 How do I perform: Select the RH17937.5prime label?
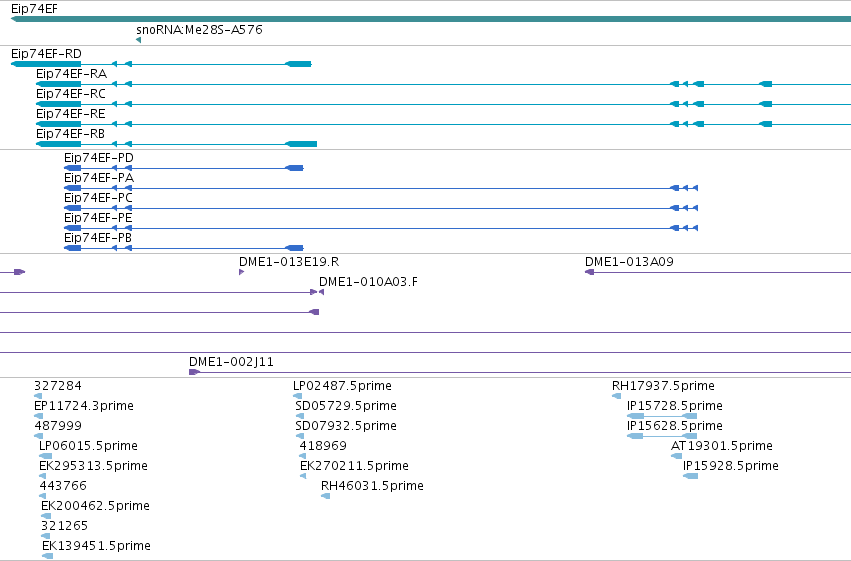coord(663,386)
